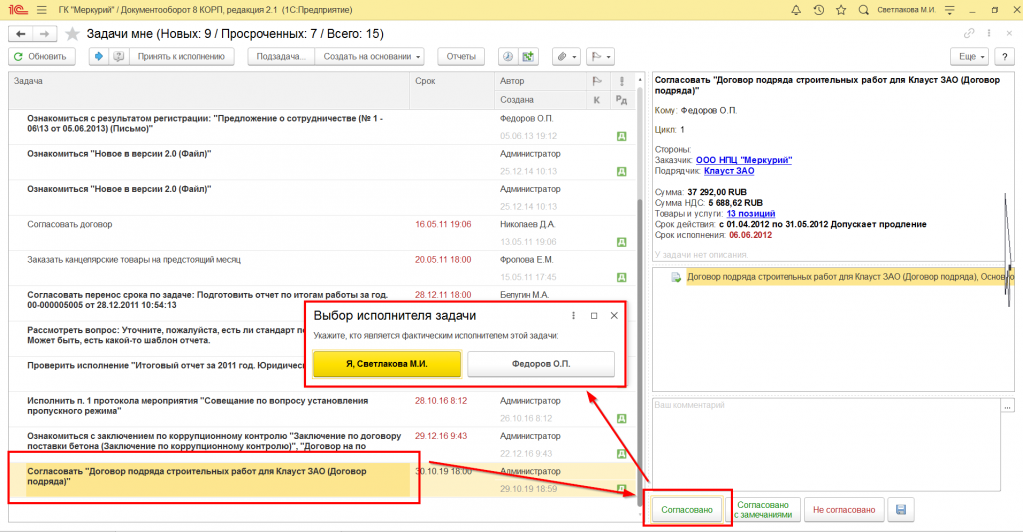This screenshot has width=1023, height=532.
Task: Choose 'Я, Светлакова М.И.' as task performer
Action: (387, 364)
